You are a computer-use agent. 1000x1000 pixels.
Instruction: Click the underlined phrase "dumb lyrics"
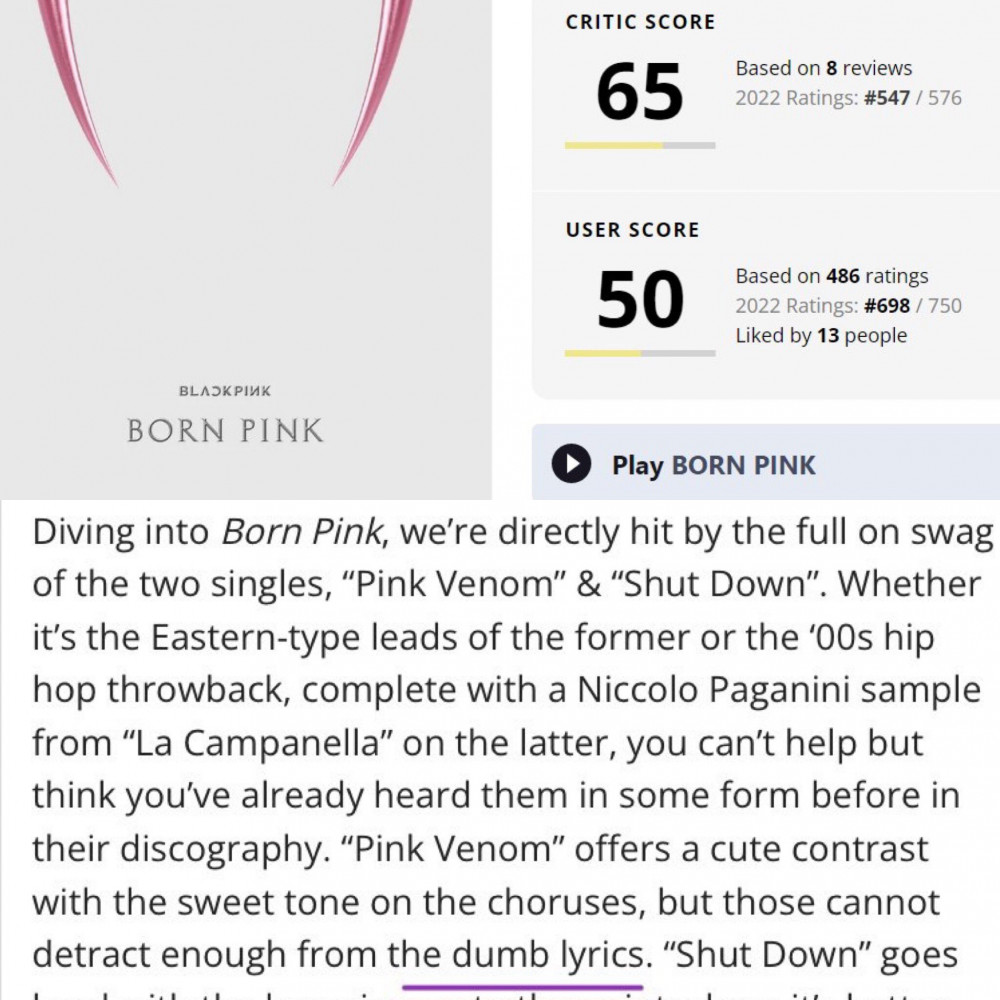tap(548, 955)
